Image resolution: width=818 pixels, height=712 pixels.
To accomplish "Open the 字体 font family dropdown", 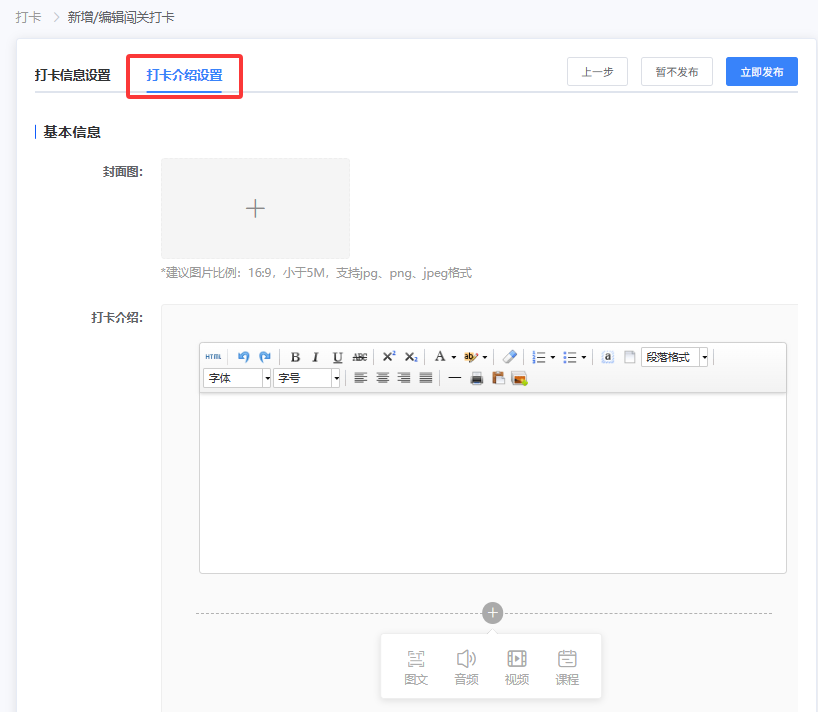I will [x=238, y=378].
